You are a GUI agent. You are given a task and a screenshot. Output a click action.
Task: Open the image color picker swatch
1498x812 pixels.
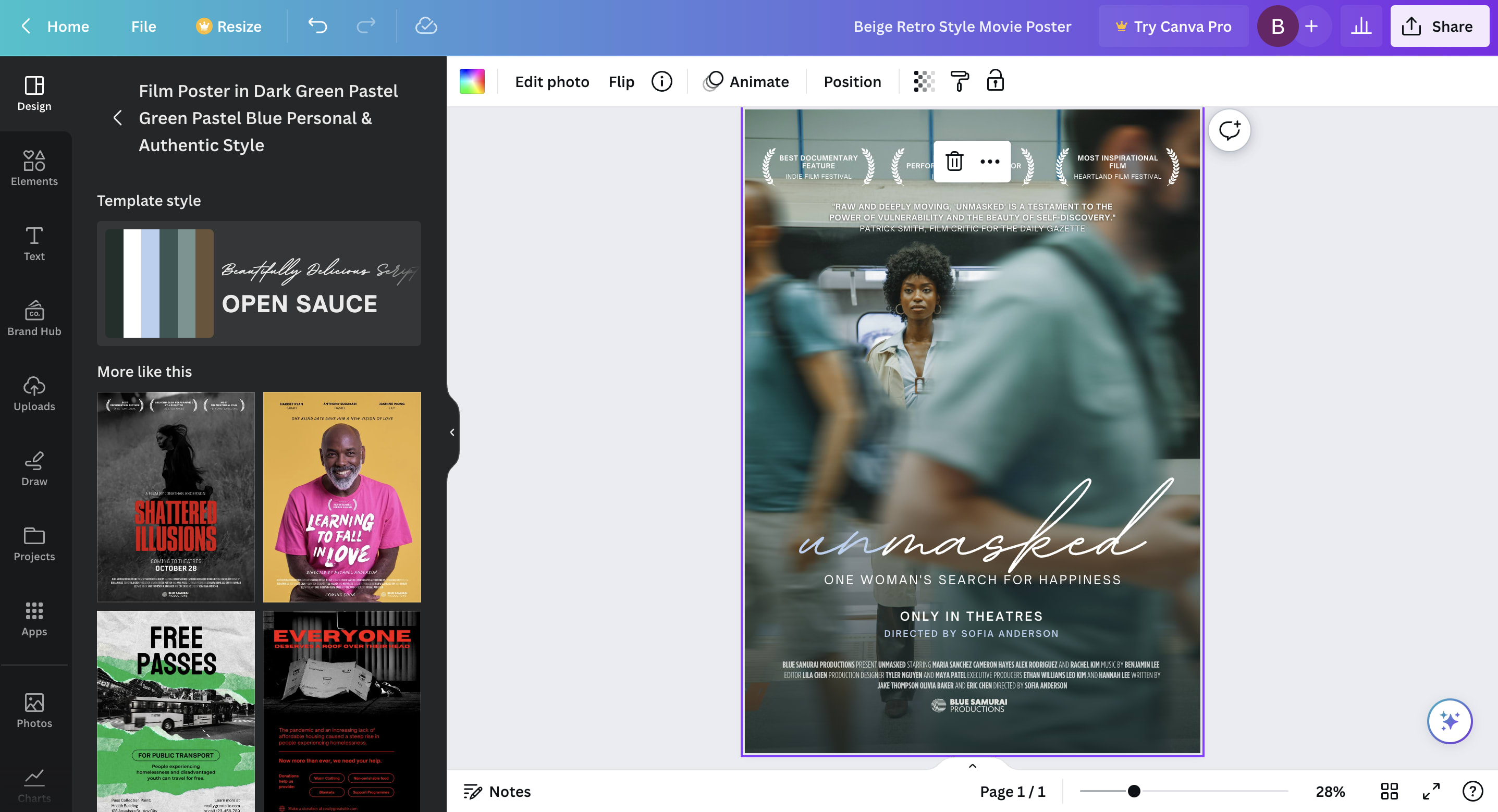[472, 81]
